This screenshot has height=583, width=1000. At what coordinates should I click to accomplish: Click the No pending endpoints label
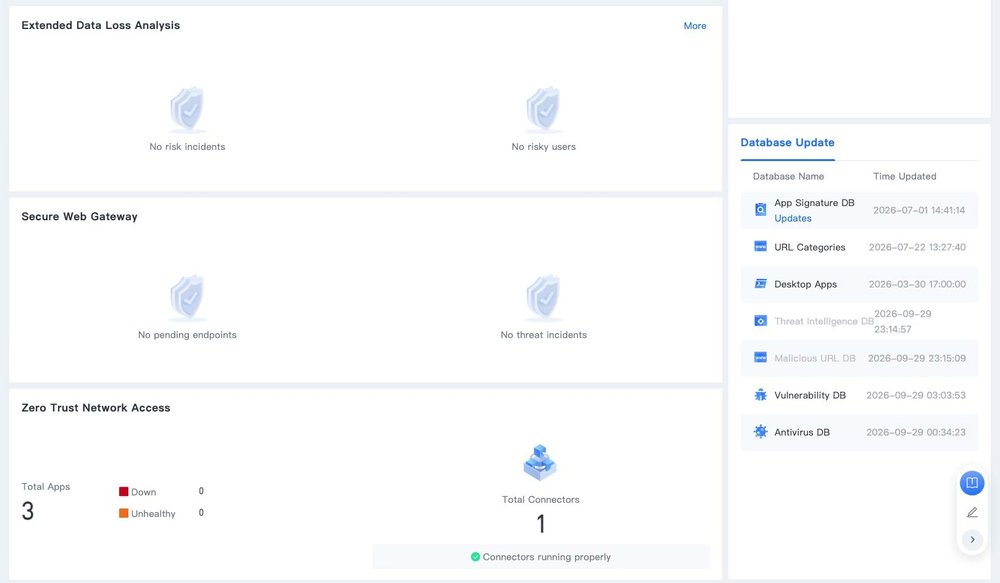pos(187,335)
